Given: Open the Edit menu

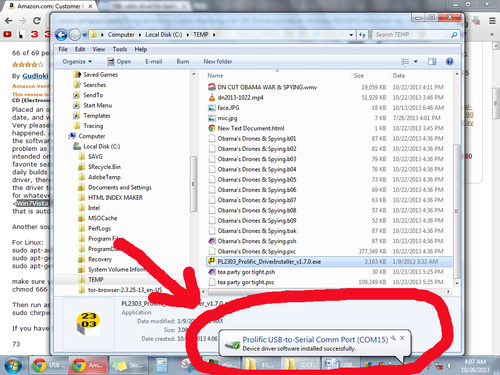Looking at the screenshot, I should [80, 49].
